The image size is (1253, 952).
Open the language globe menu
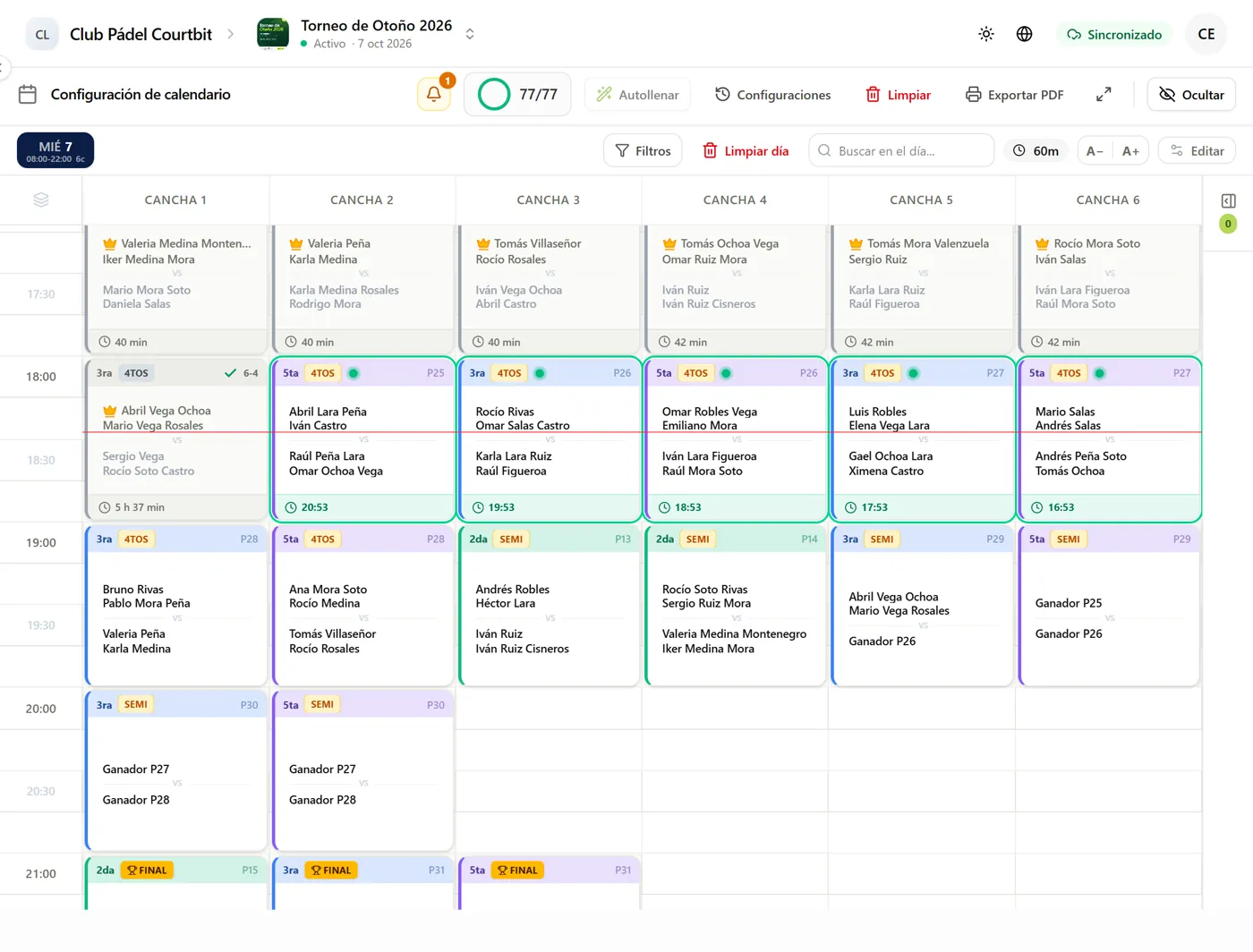click(1025, 34)
